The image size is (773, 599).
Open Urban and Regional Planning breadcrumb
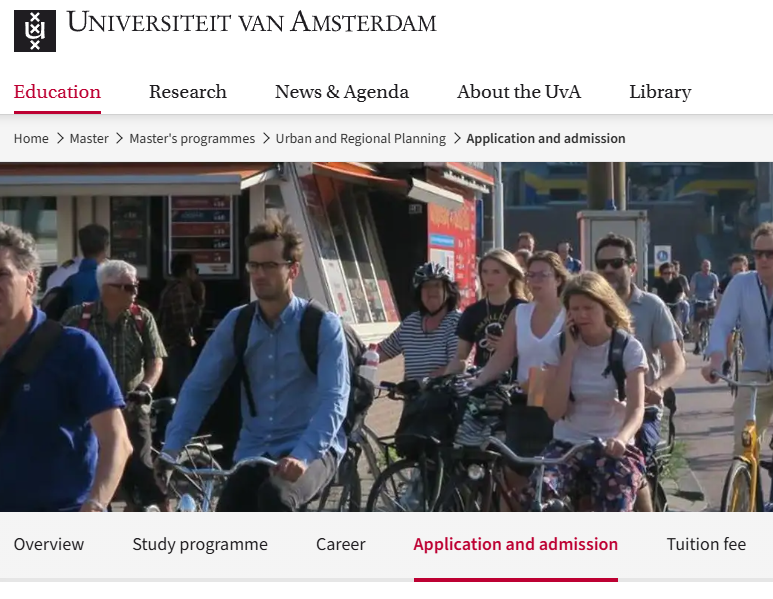[x=360, y=139]
